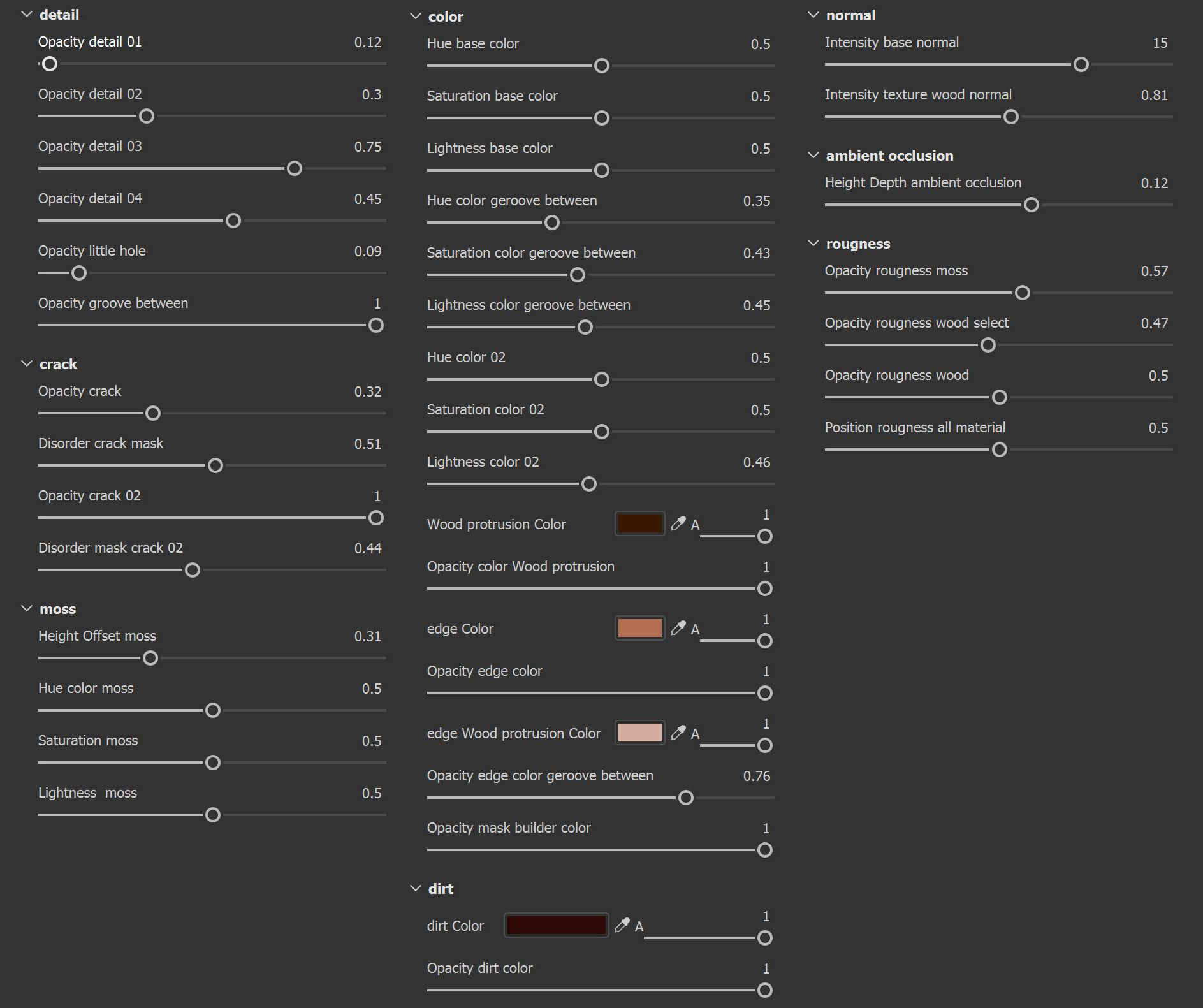Click eyedropper next to edge Color
The height and width of the screenshot is (1008, 1203).
click(678, 629)
